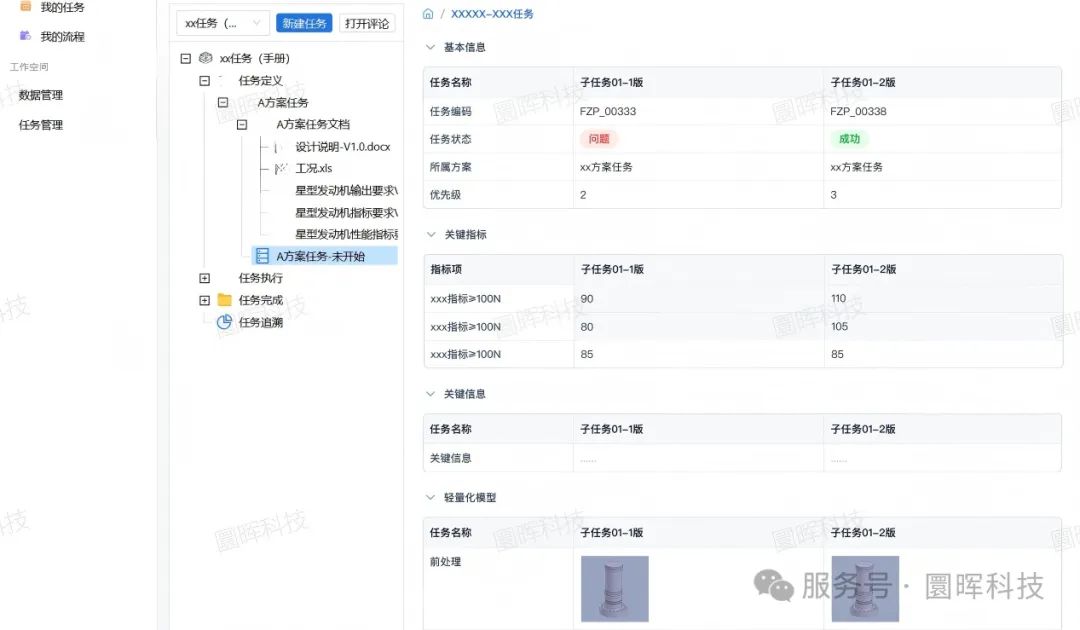1080x630 pixels.
Task: Expand the 任务完成 tree node
Action: pyautogui.click(x=204, y=300)
